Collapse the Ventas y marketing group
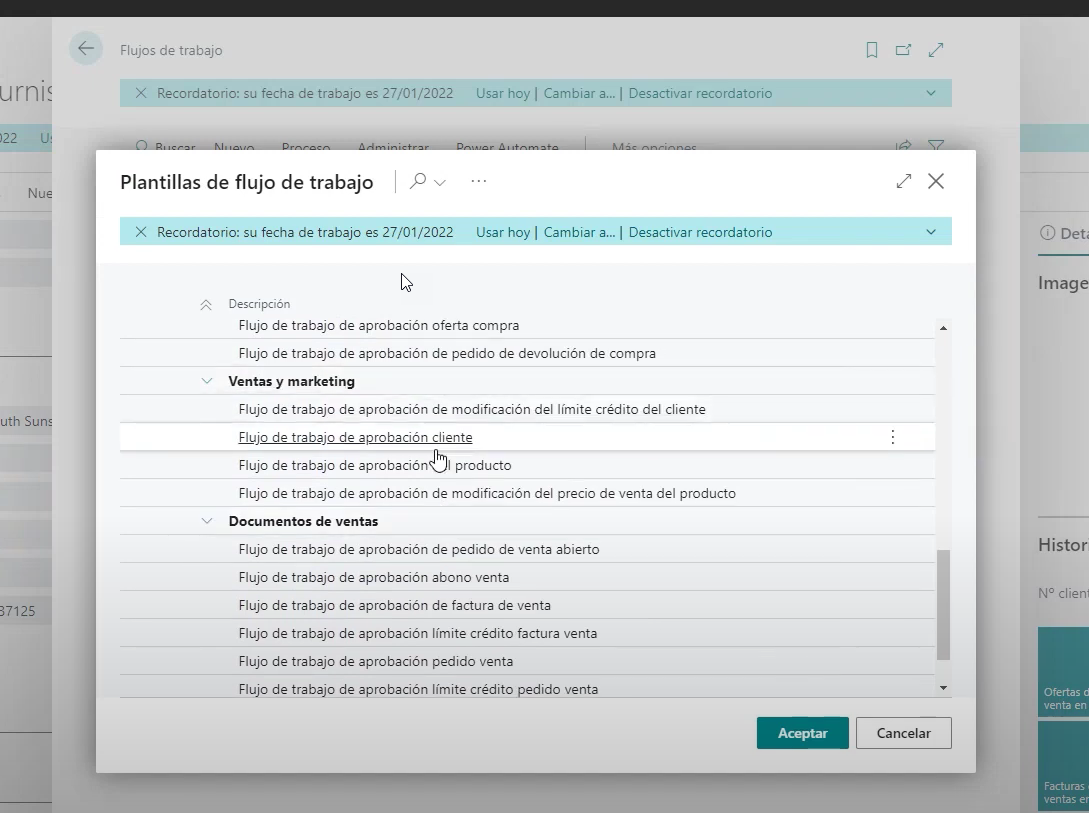Image resolution: width=1089 pixels, height=813 pixels. tap(207, 381)
